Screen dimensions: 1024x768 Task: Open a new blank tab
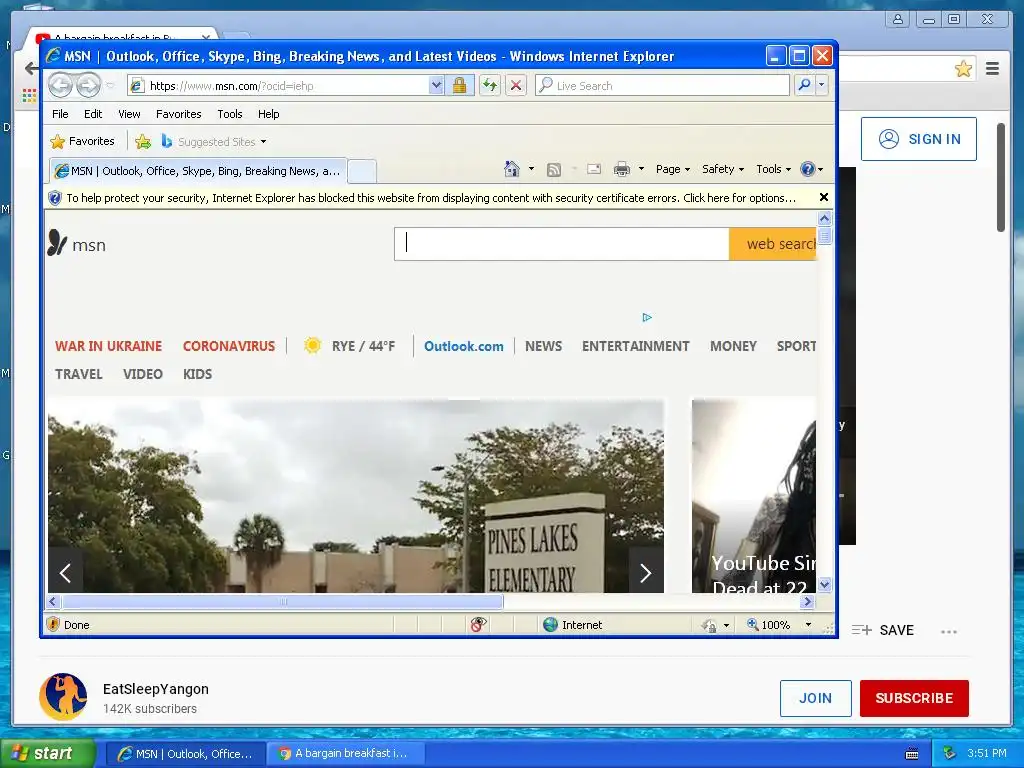(x=362, y=171)
